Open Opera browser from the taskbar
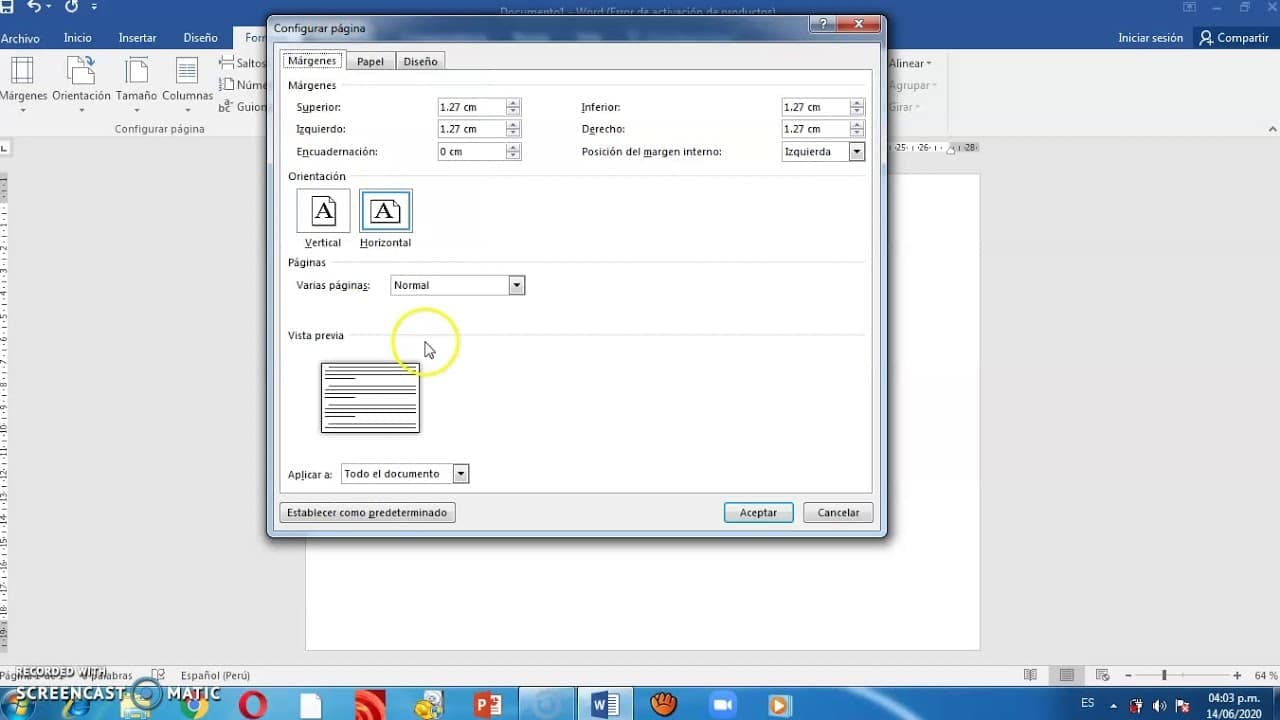 pyautogui.click(x=253, y=704)
